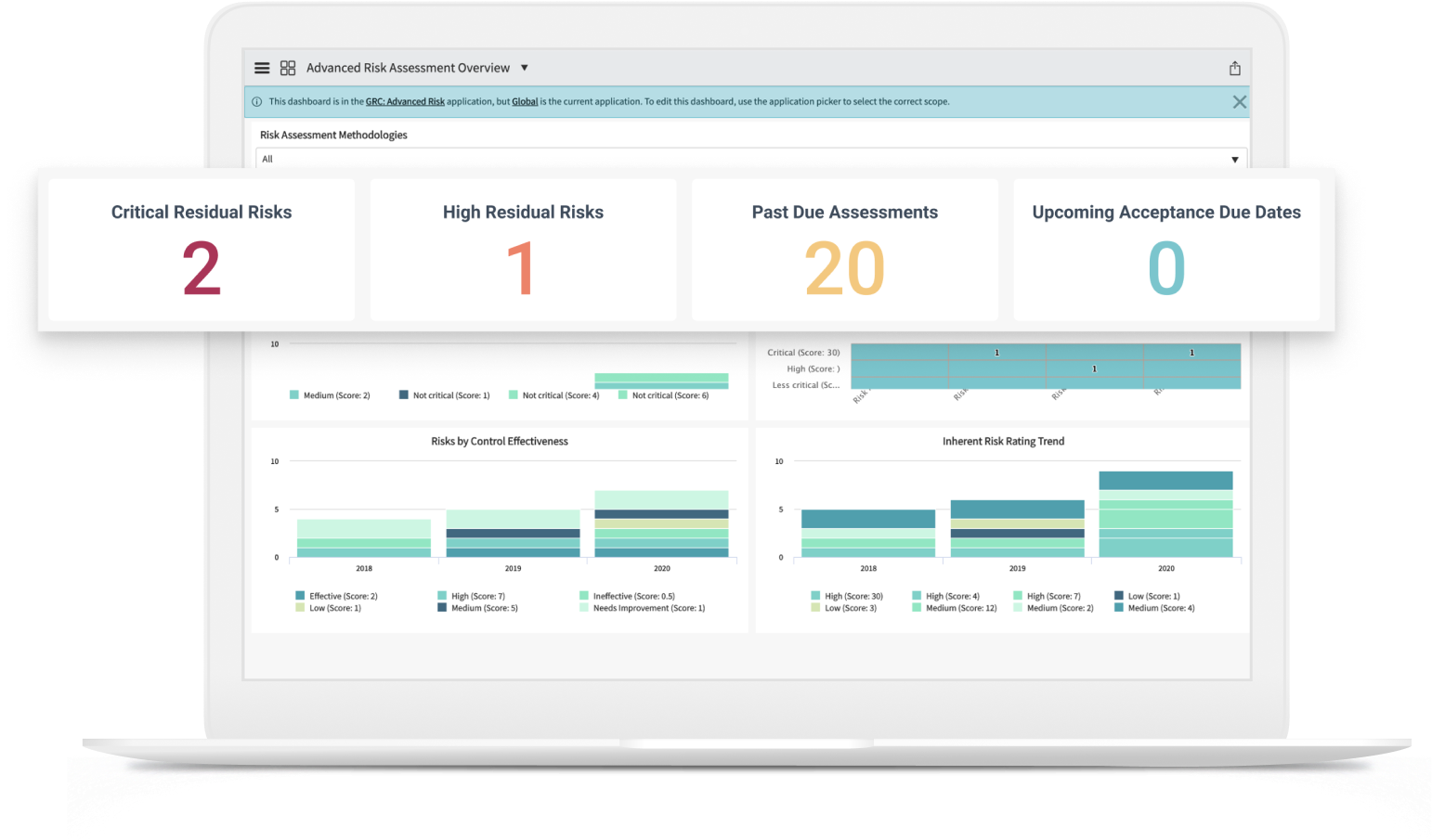This screenshot has width=1432, height=840.
Task: Click the Global application link
Action: click(525, 102)
